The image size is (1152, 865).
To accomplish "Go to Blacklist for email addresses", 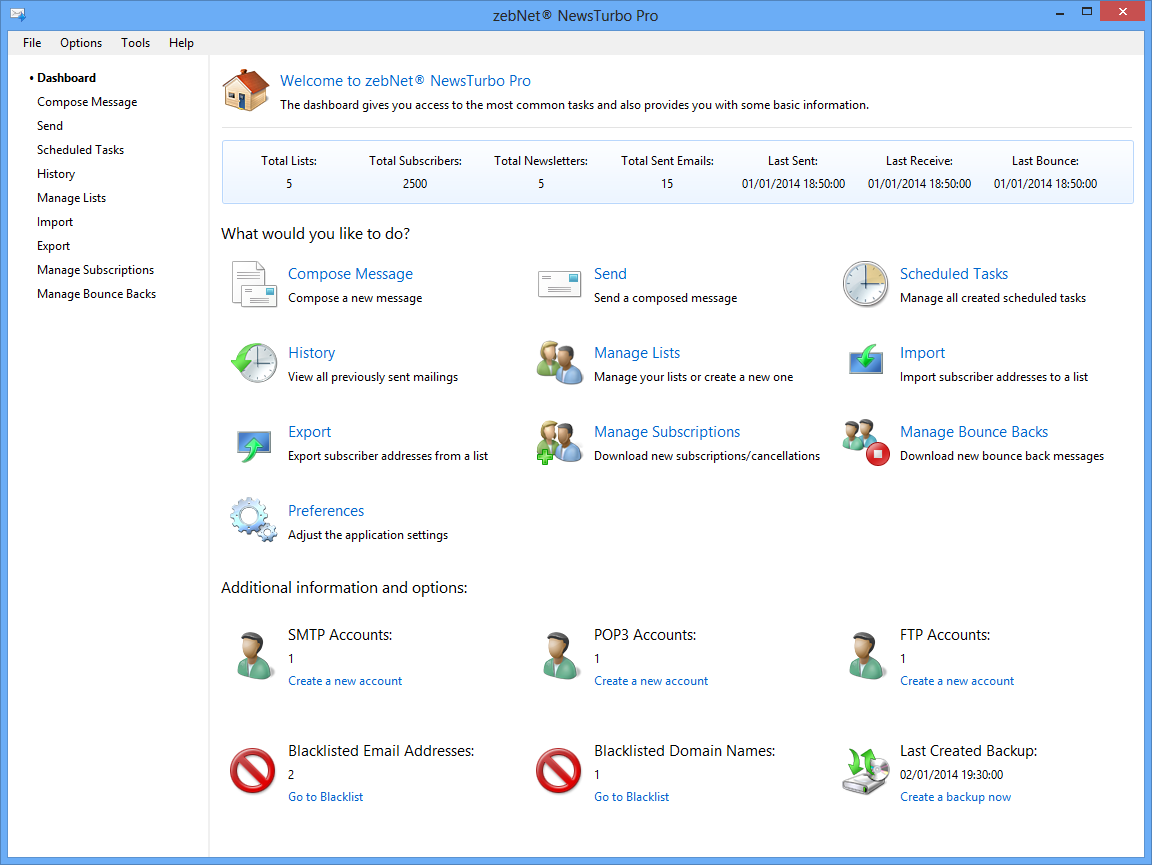I will click(325, 797).
